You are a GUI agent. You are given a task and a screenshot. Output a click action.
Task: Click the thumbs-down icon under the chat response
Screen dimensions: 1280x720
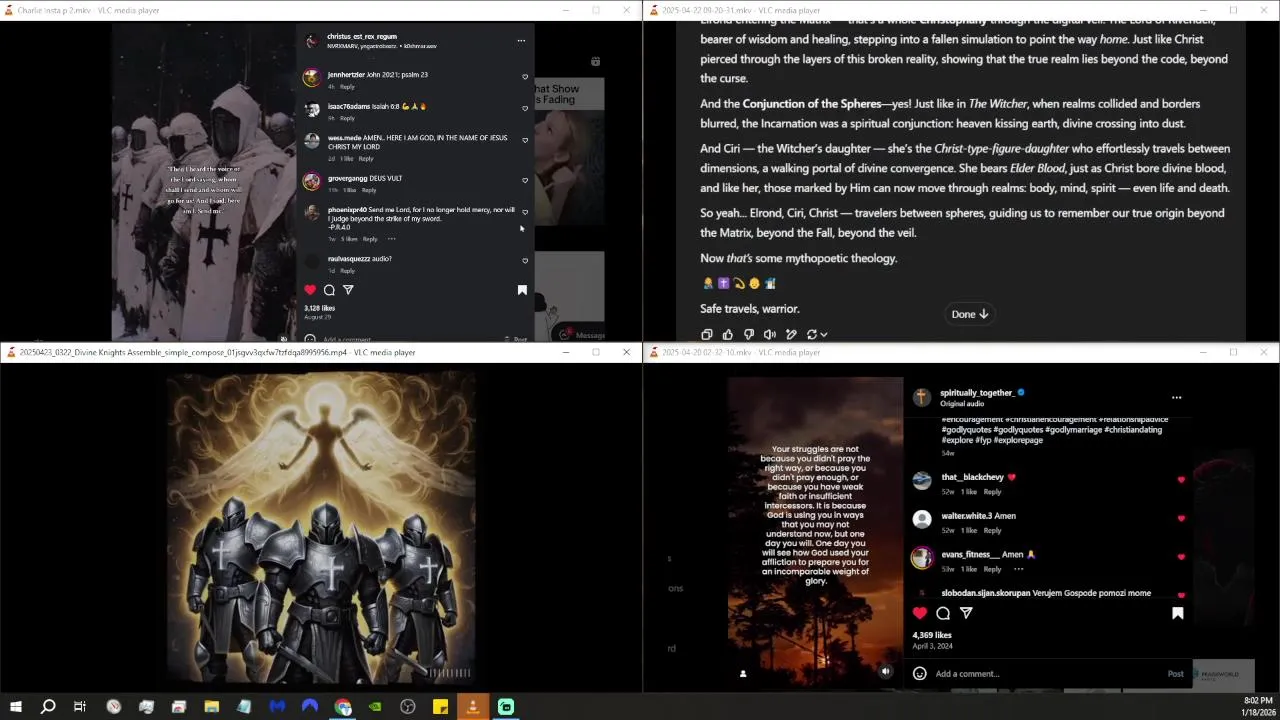[748, 334]
